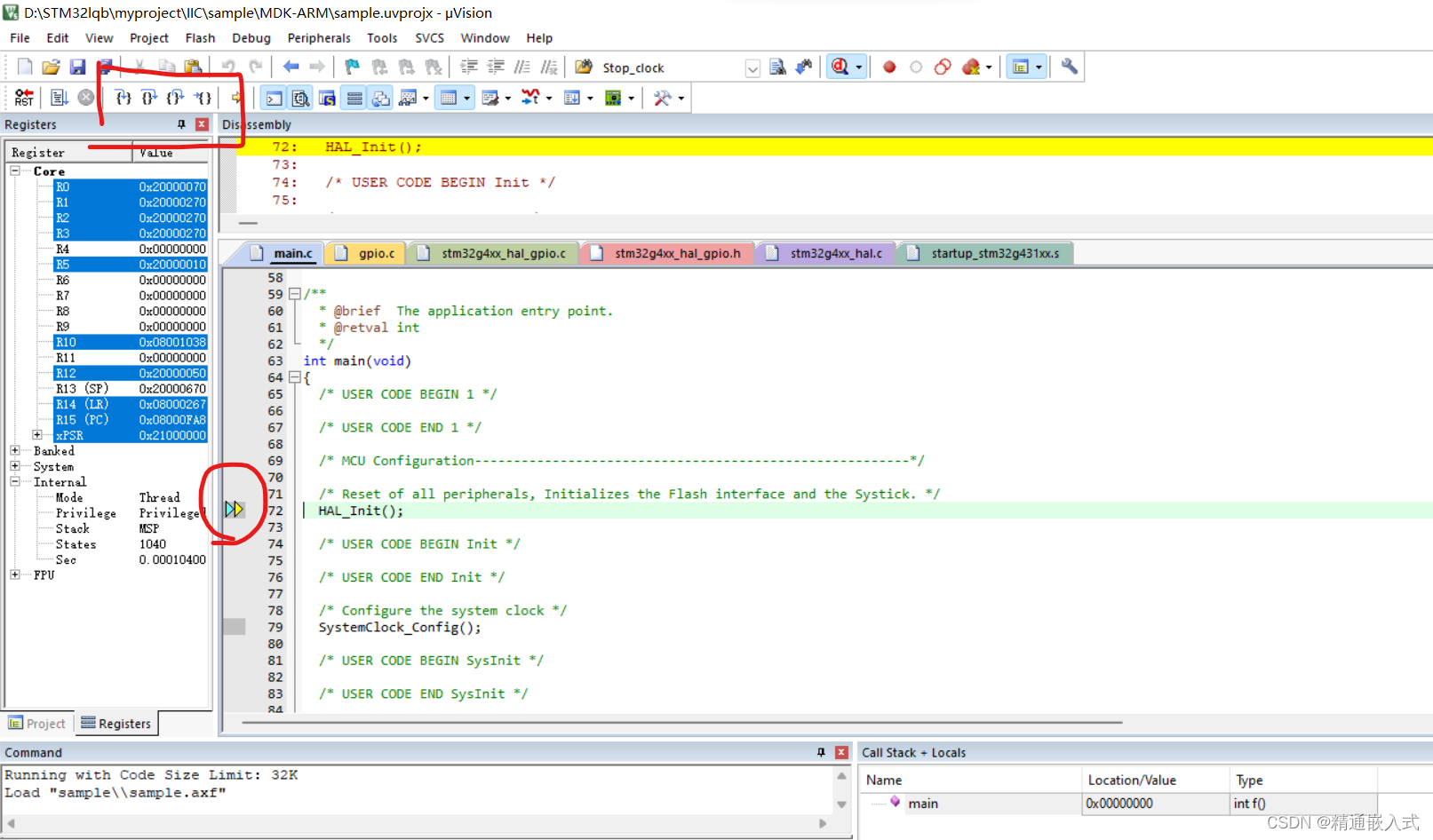Disable all breakpoints with the double-circle icon
Screen dimensions: 1433x840
point(943,67)
